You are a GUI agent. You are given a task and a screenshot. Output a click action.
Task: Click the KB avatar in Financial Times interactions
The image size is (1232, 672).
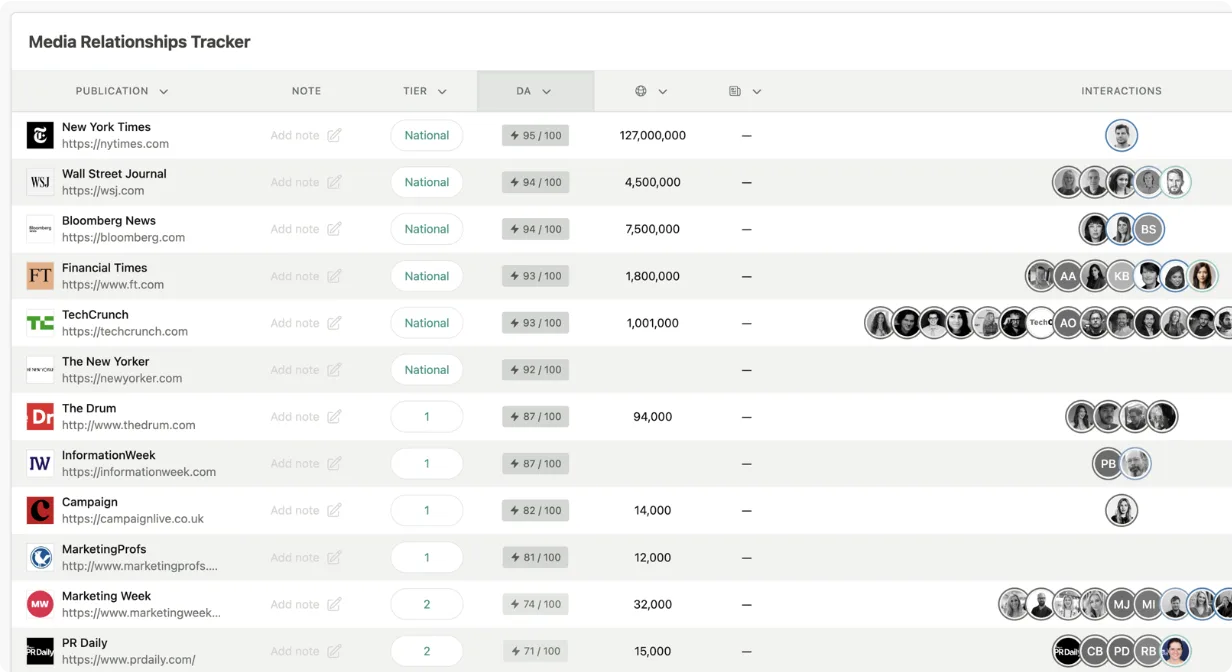coord(1122,276)
